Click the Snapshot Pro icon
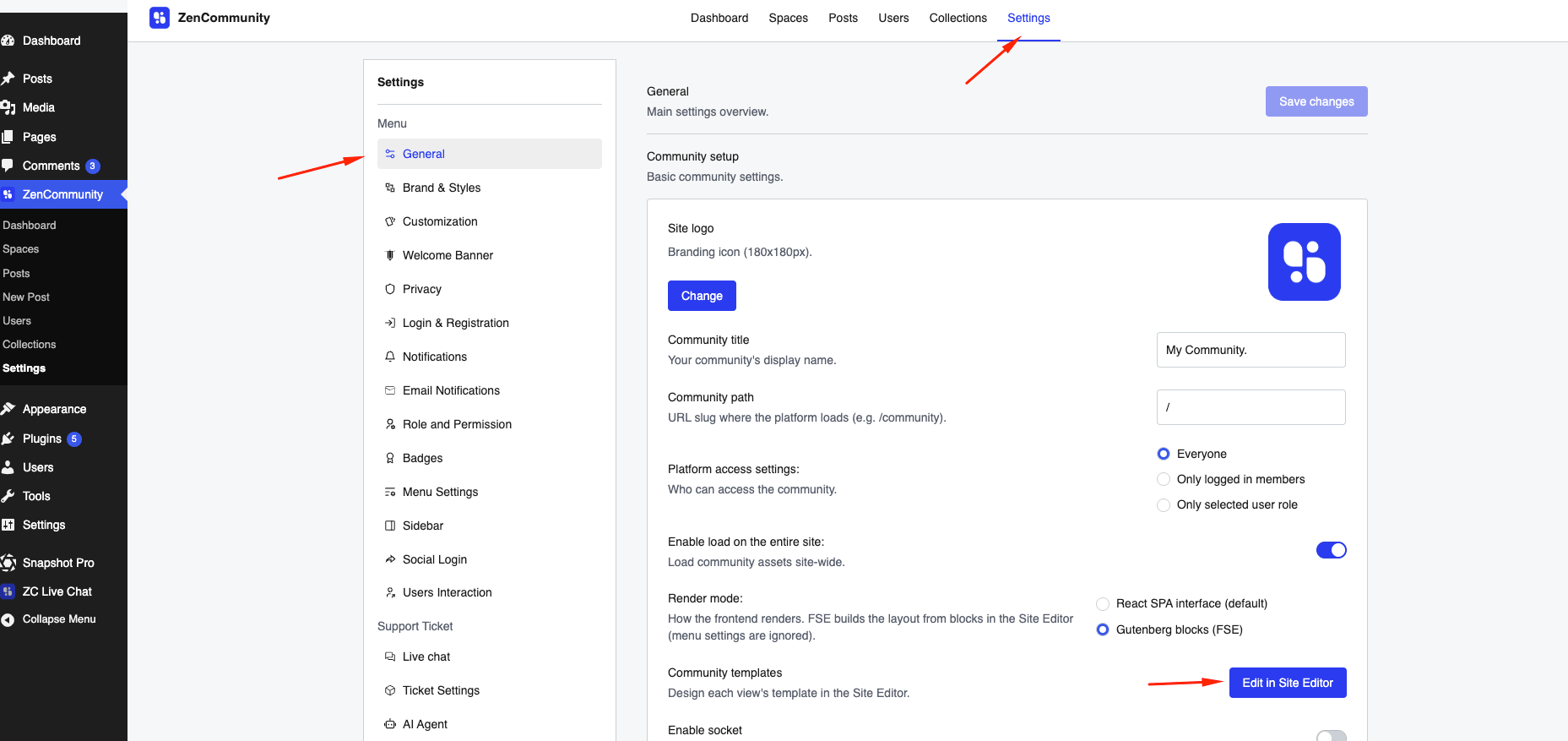This screenshot has height=741, width=1568. tap(8, 563)
